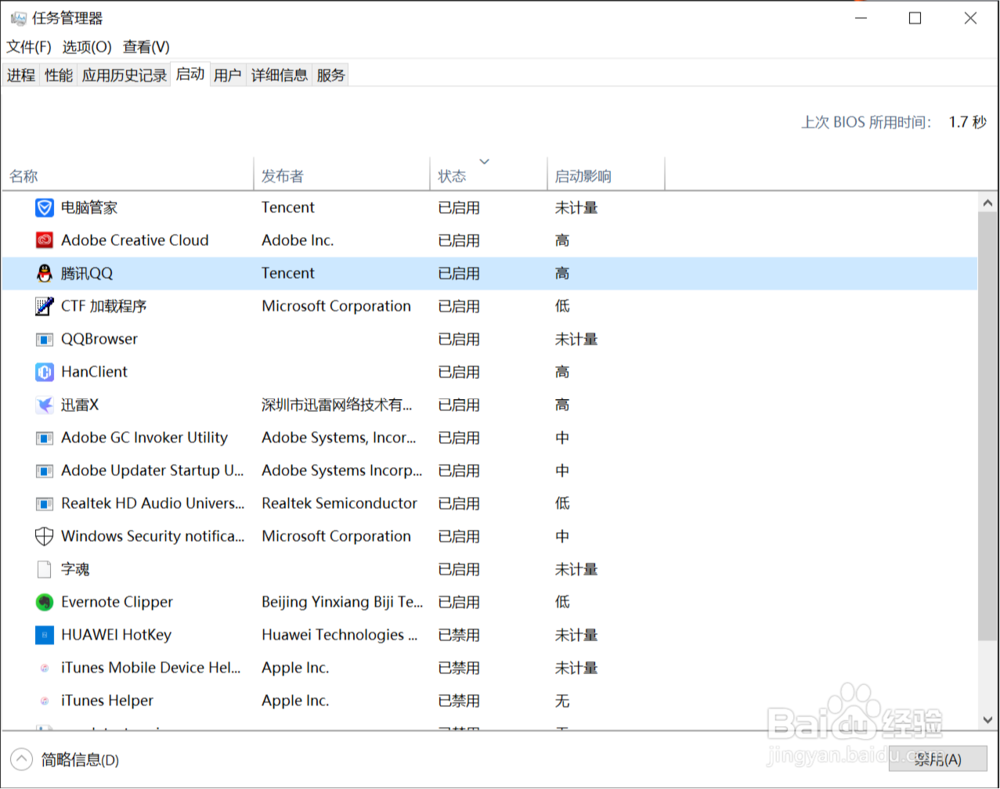Sort by the 名称 column header

tap(128, 175)
